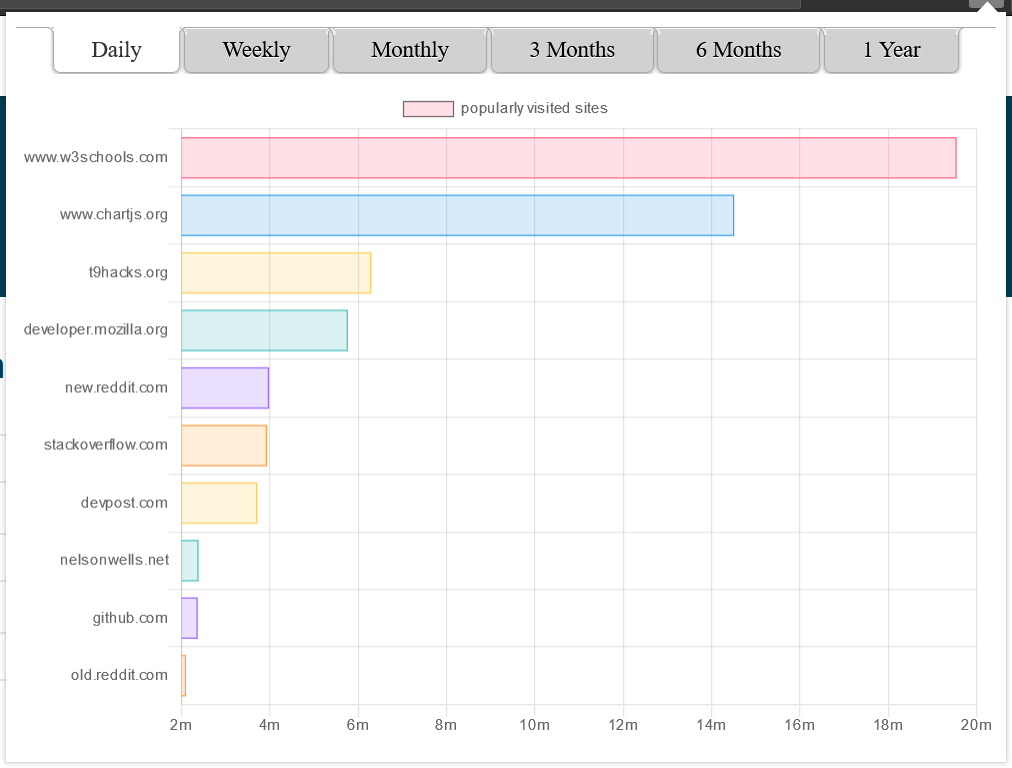This screenshot has width=1012, height=768.
Task: Select the new.reddit.com purple bar
Action: pyautogui.click(x=225, y=388)
